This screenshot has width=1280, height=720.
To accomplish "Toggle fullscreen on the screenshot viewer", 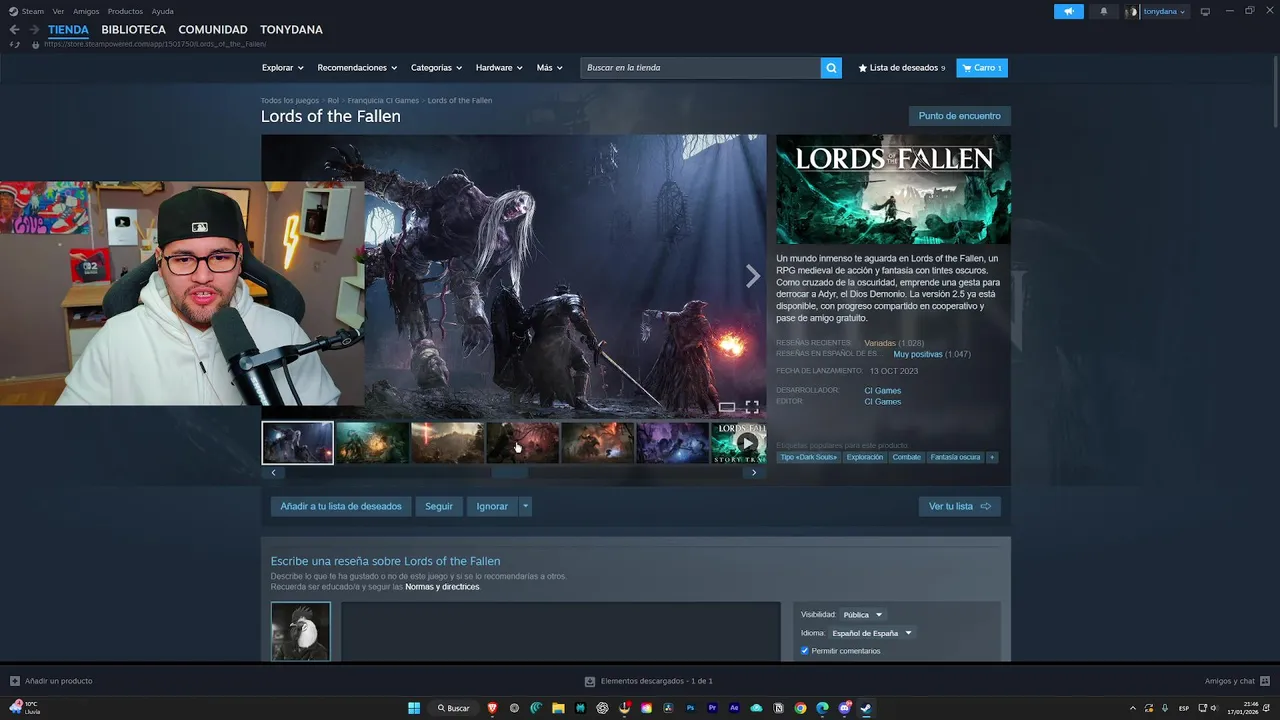I will point(752,407).
